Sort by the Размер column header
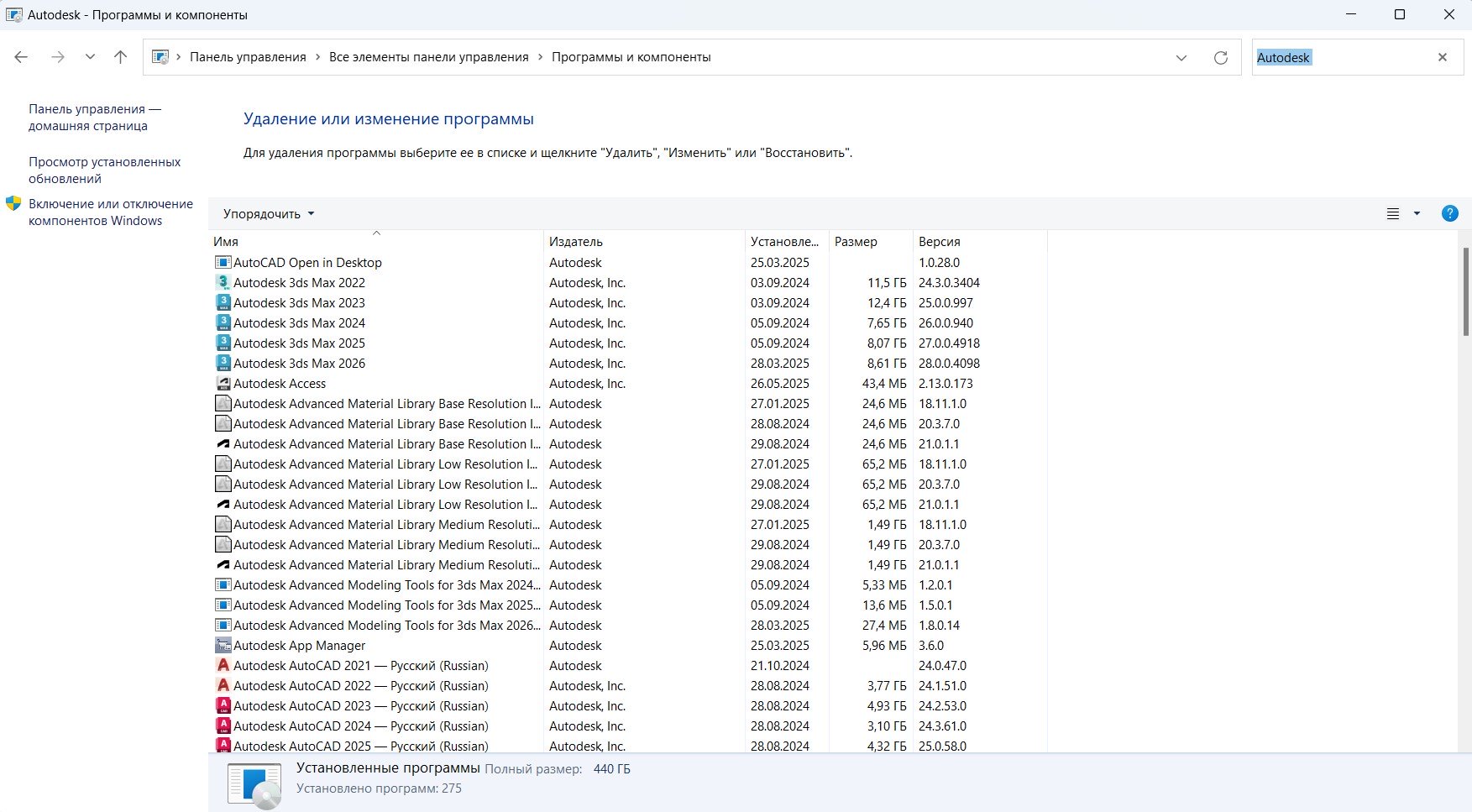The image size is (1472, 812). click(x=856, y=242)
